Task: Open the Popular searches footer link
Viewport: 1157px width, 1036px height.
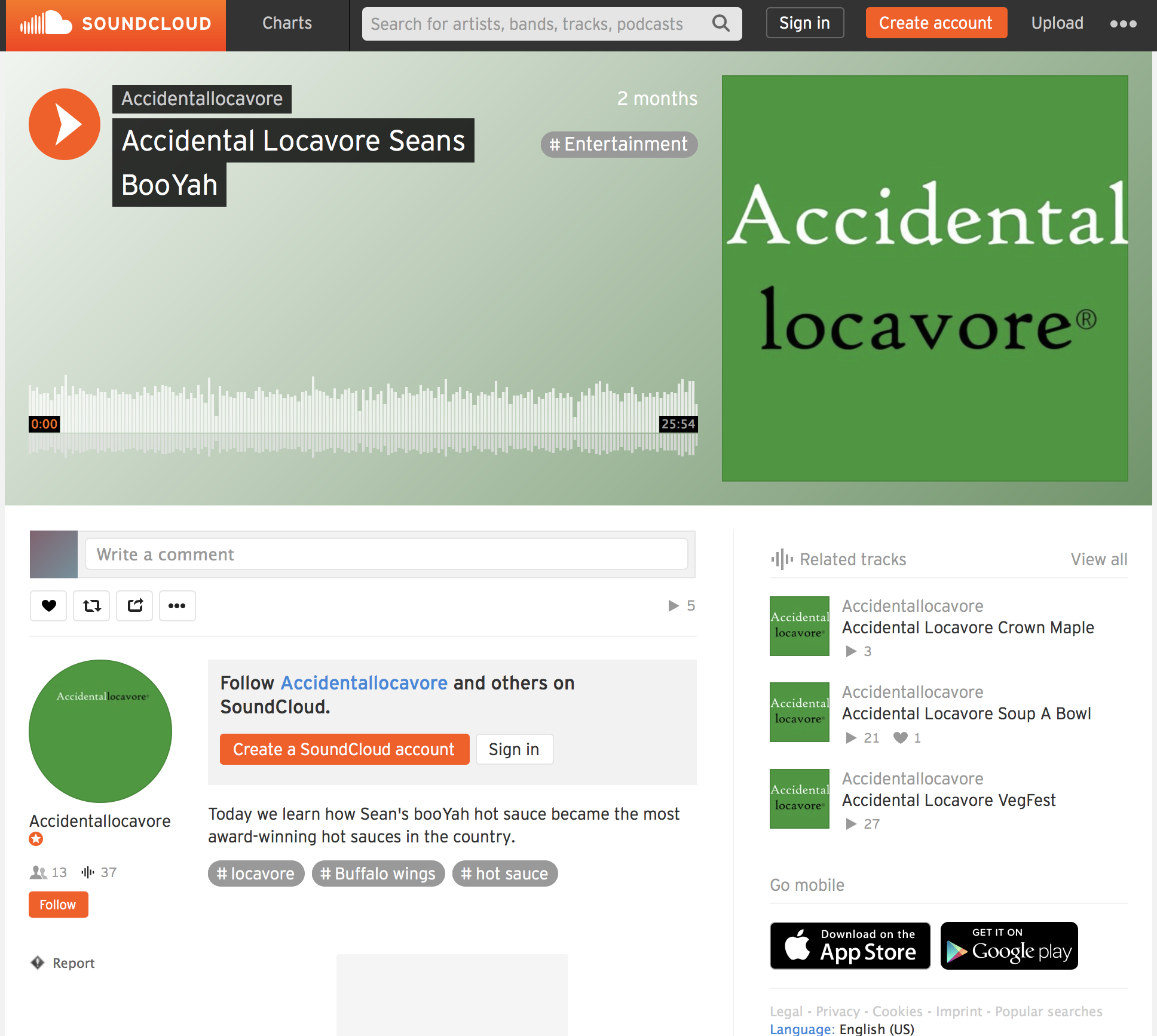Action: click(x=1049, y=1012)
